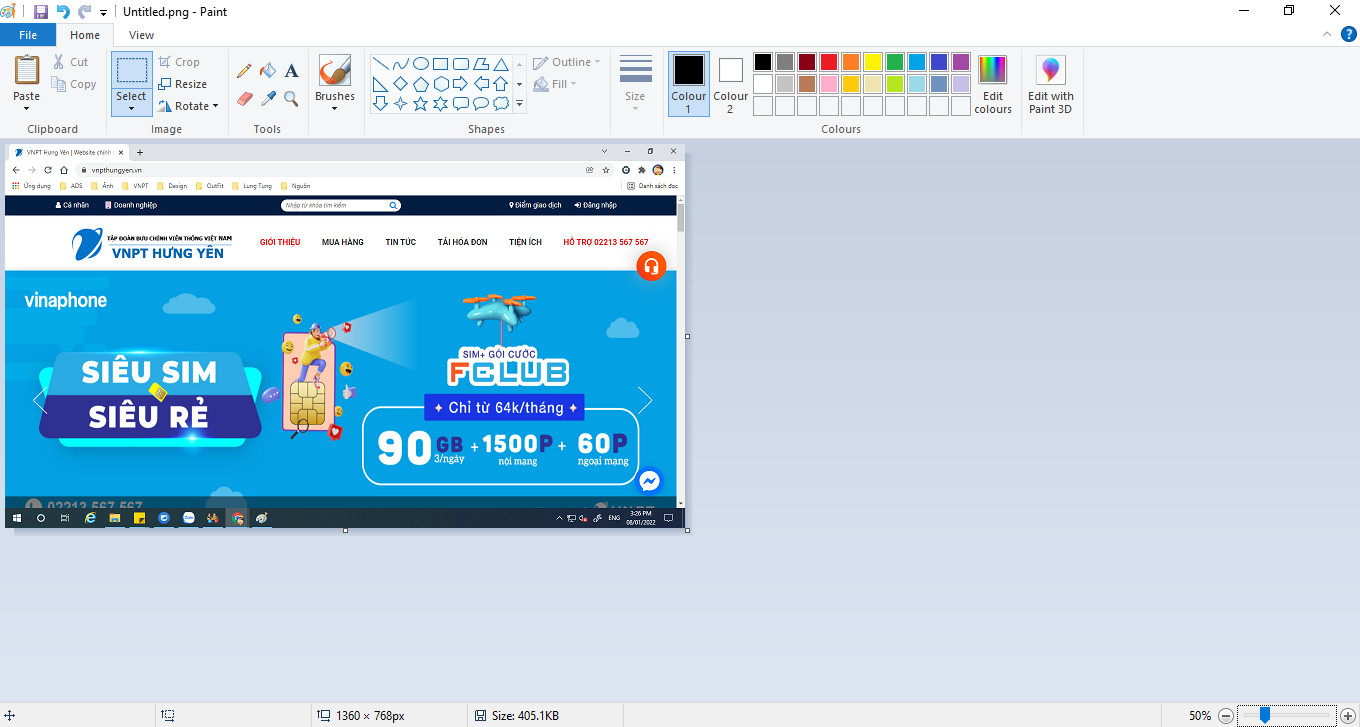The image size is (1360, 727).
Task: Open Paint Help question mark
Action: [1348, 34]
